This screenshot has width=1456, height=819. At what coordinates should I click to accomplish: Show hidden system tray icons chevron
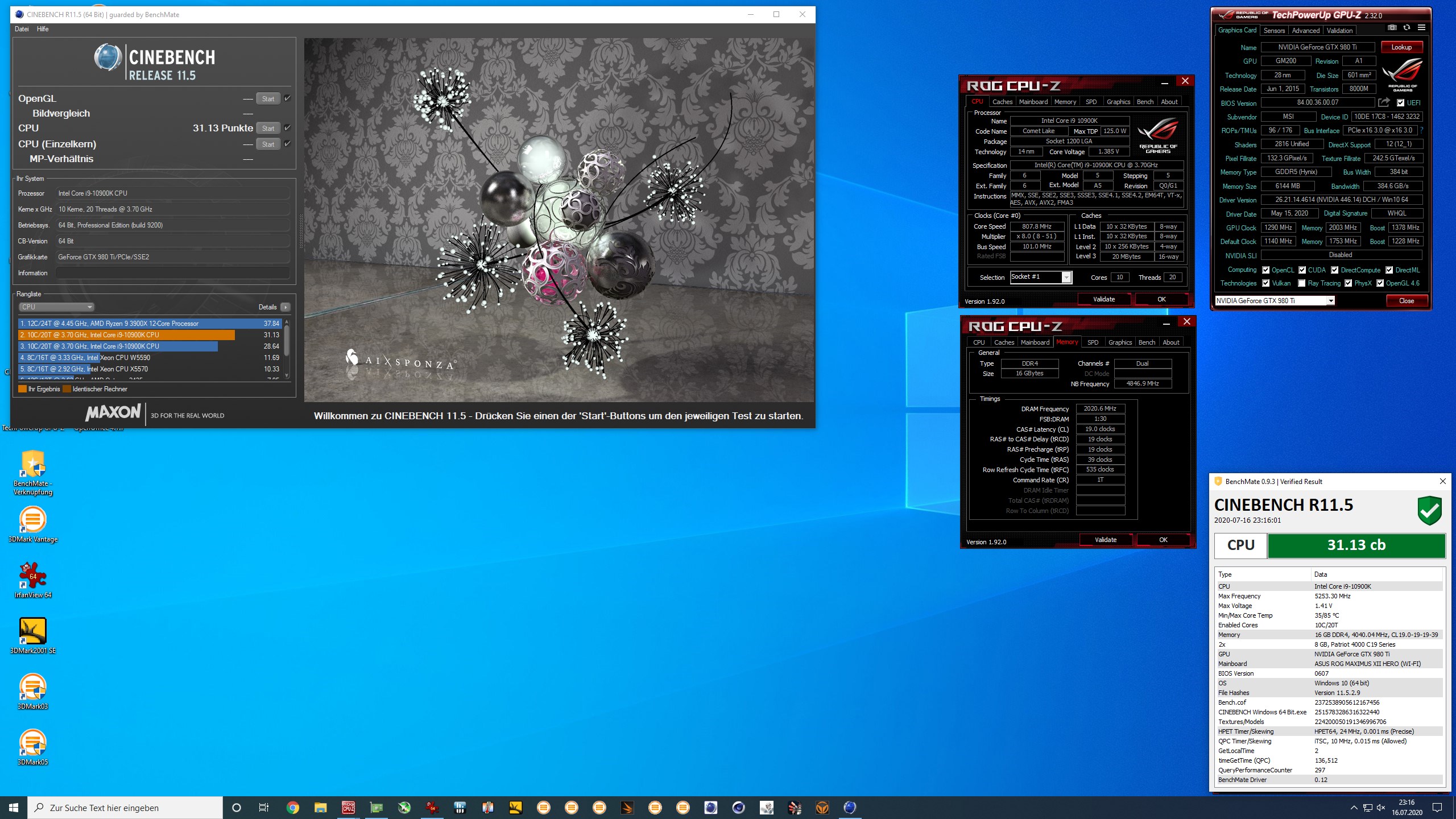coord(1354,808)
